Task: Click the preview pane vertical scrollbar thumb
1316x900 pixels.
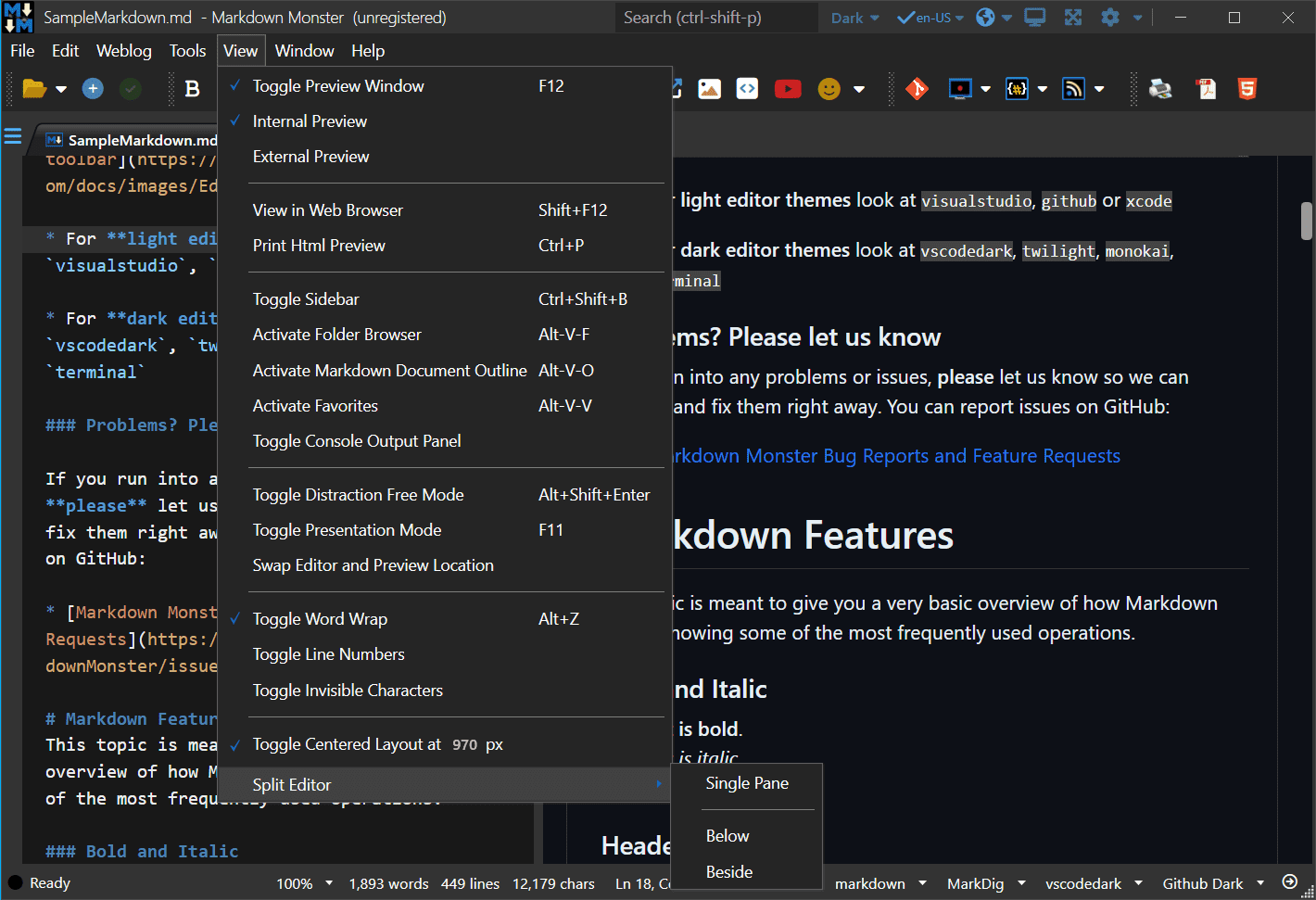Action: [x=1306, y=221]
